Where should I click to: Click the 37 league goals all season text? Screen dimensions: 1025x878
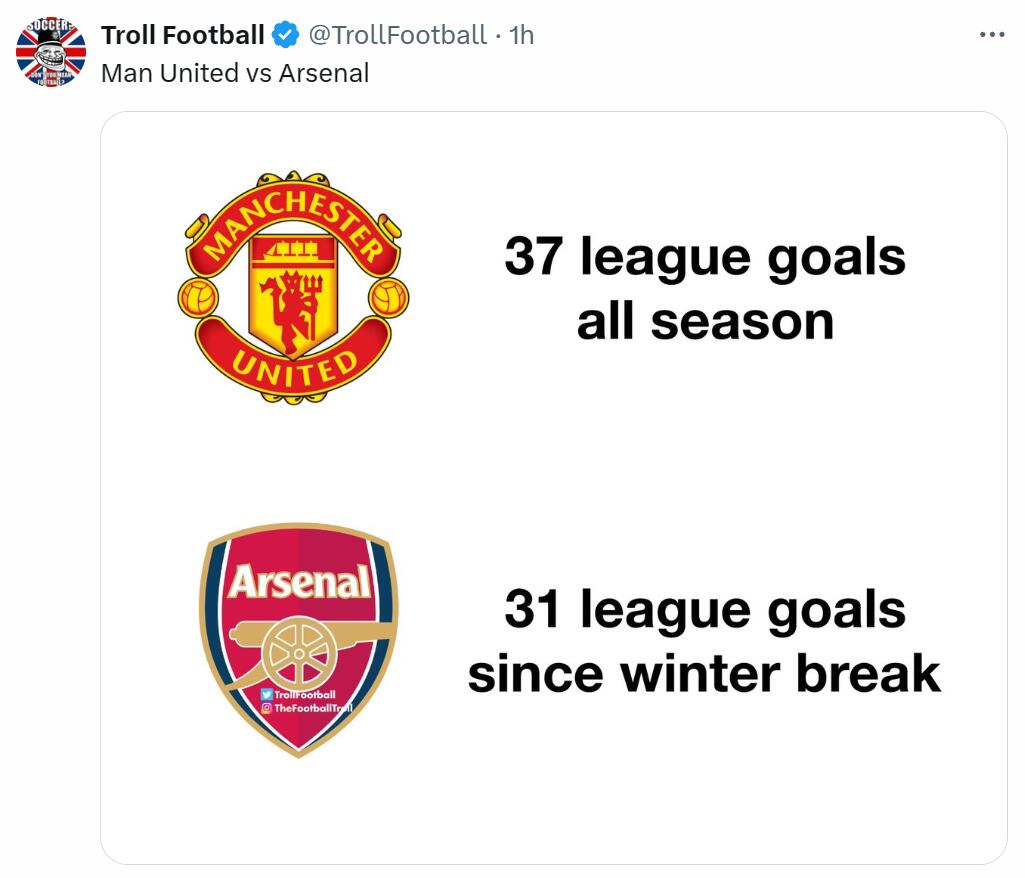tap(704, 289)
